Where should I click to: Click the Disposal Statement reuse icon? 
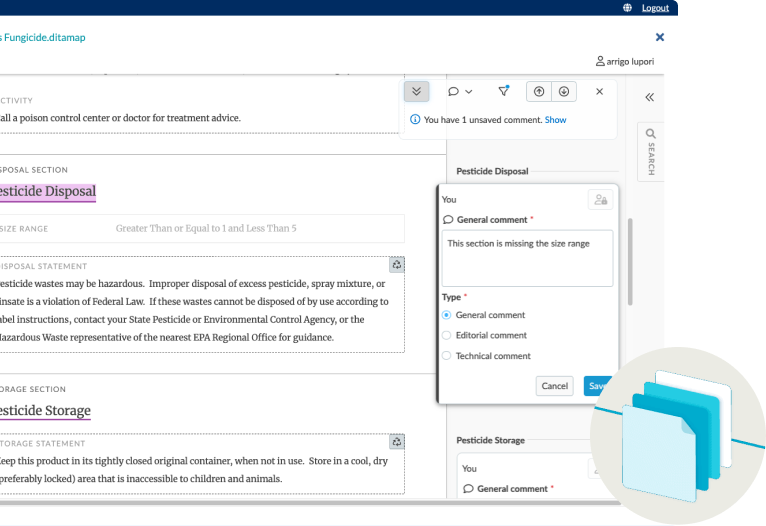click(397, 265)
